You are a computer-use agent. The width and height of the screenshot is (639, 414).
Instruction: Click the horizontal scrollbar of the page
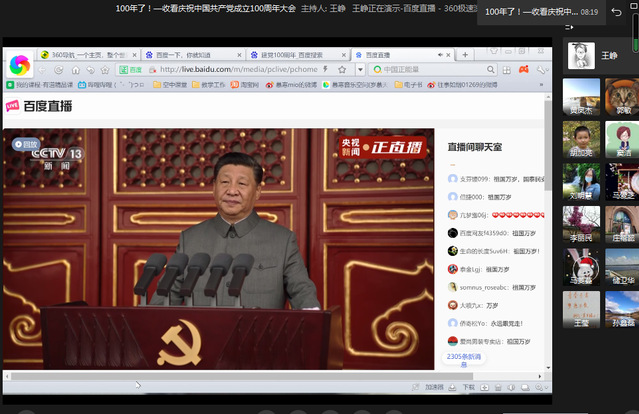(x=242, y=376)
